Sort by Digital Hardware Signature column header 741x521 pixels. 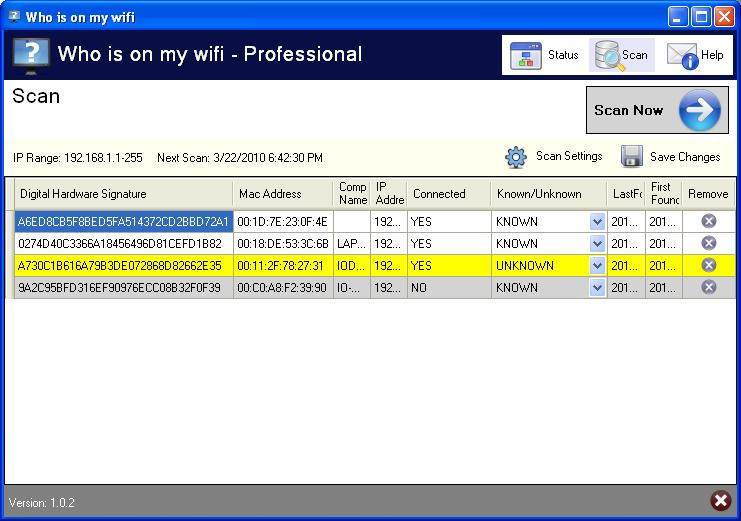123,194
